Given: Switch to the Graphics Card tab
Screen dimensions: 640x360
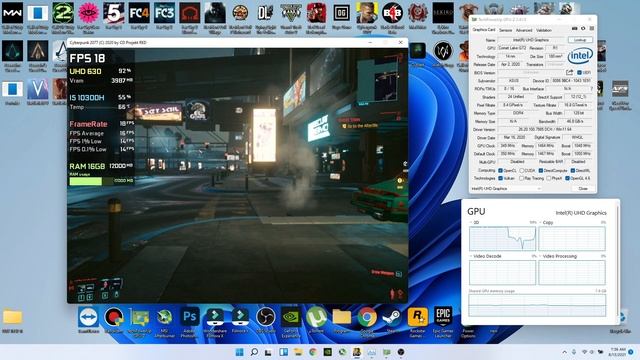Looking at the screenshot, I should coord(484,30).
